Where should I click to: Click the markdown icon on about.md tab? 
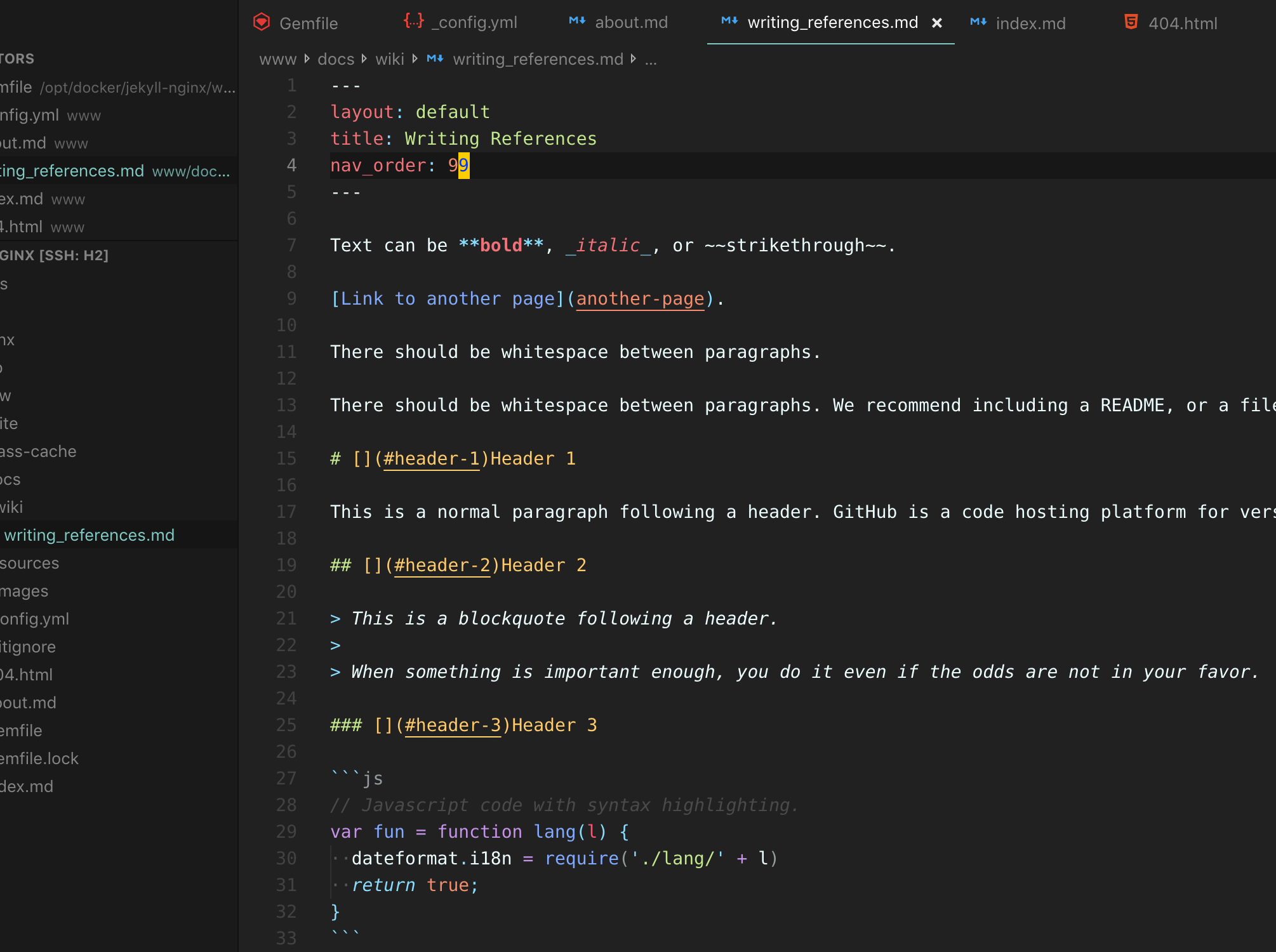[x=577, y=22]
